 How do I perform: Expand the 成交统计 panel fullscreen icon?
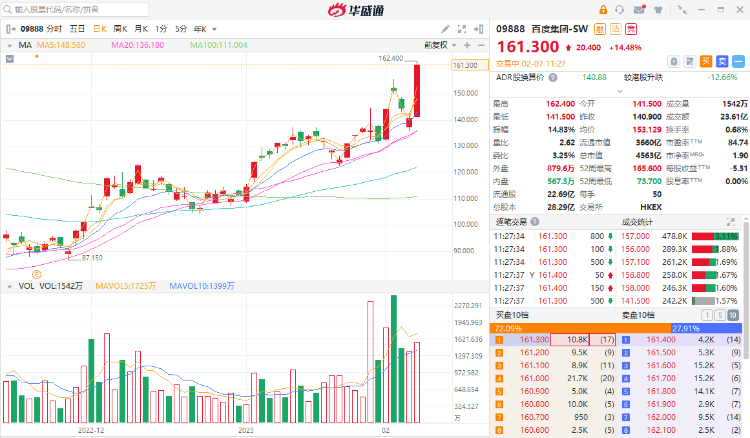pos(730,222)
